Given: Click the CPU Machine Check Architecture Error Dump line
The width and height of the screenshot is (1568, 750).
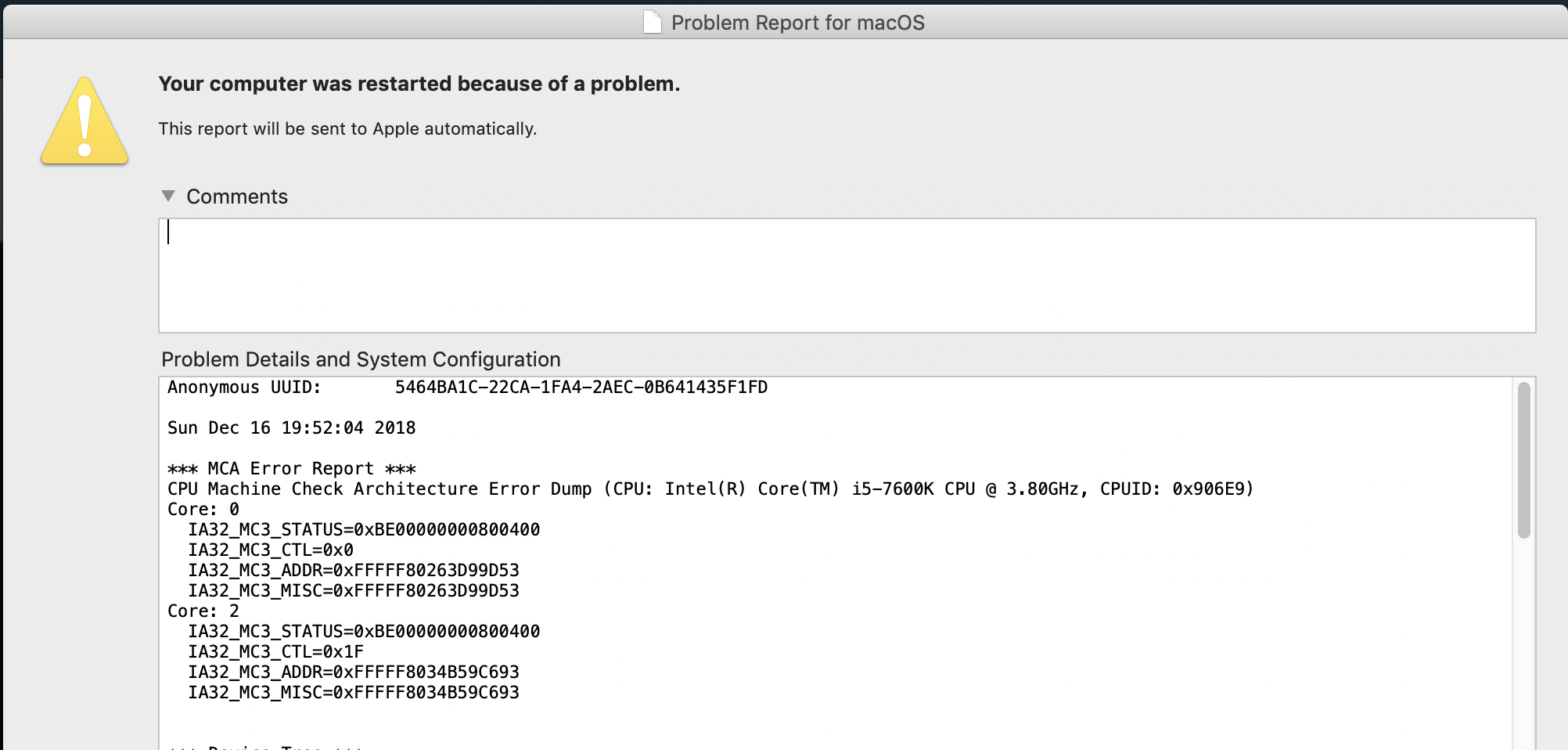Looking at the screenshot, I should tap(710, 489).
